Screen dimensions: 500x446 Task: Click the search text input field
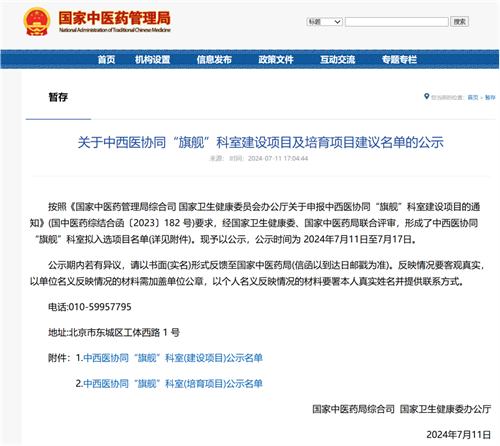pyautogui.click(x=397, y=22)
